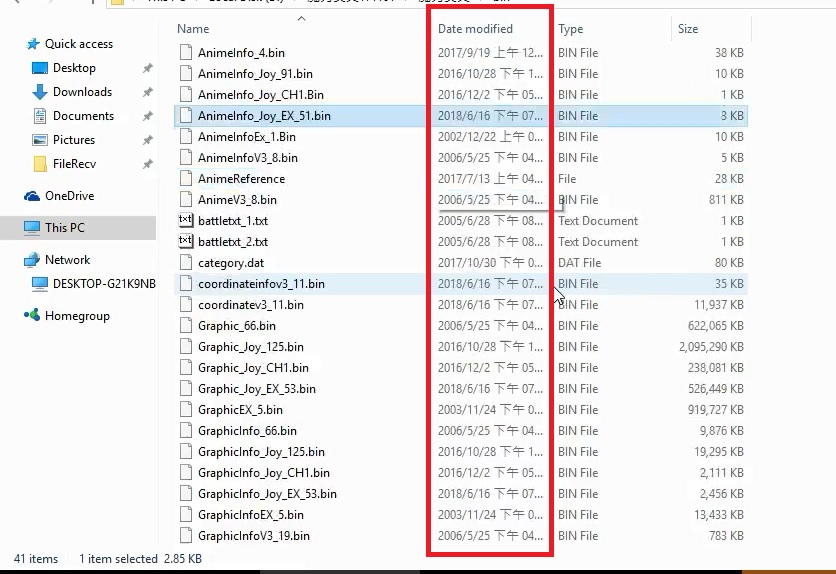Sort by the Date modified column header
This screenshot has width=836, height=574.
(475, 29)
